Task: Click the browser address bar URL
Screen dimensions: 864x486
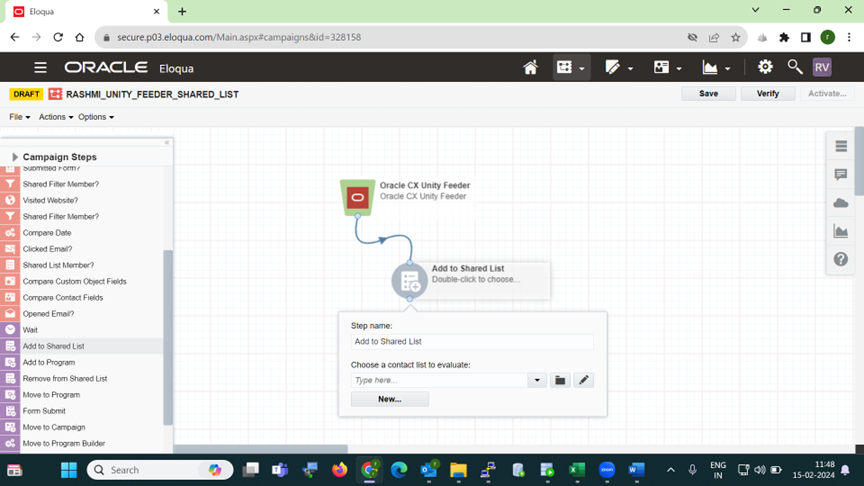Action: point(239,37)
